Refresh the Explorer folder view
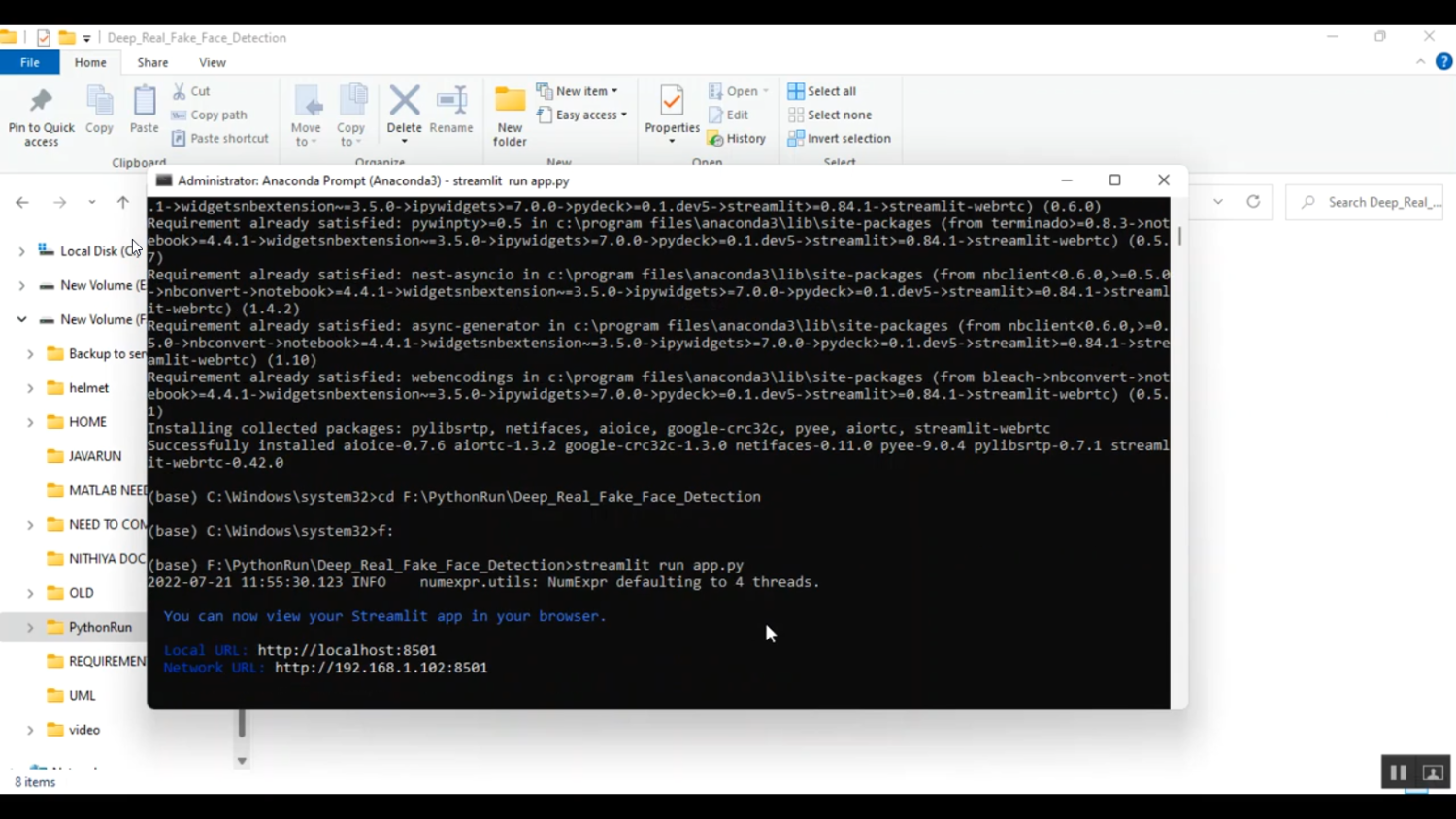Image resolution: width=1456 pixels, height=819 pixels. tap(1254, 202)
